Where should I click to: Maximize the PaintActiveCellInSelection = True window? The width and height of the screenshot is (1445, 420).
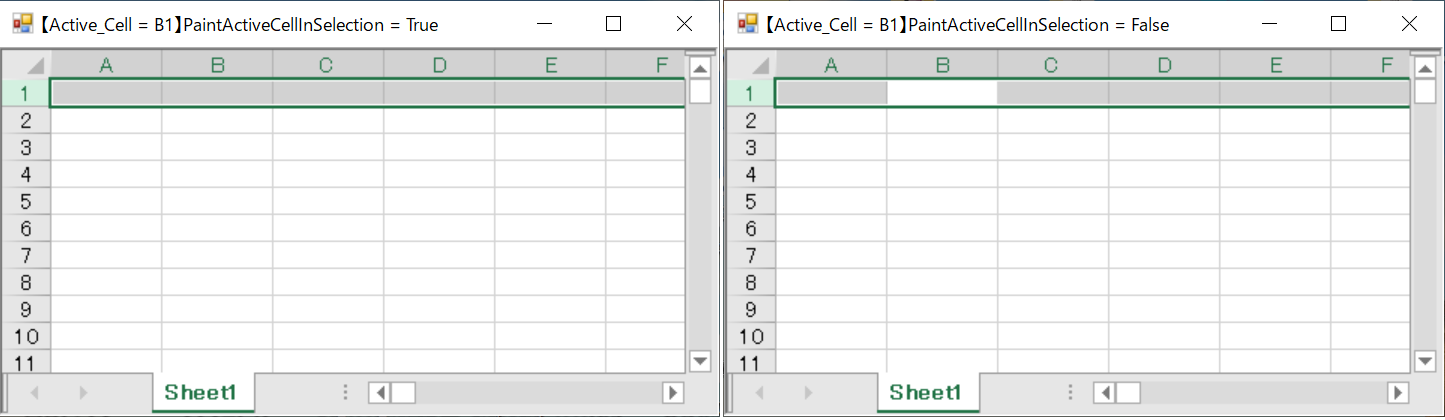coord(614,24)
